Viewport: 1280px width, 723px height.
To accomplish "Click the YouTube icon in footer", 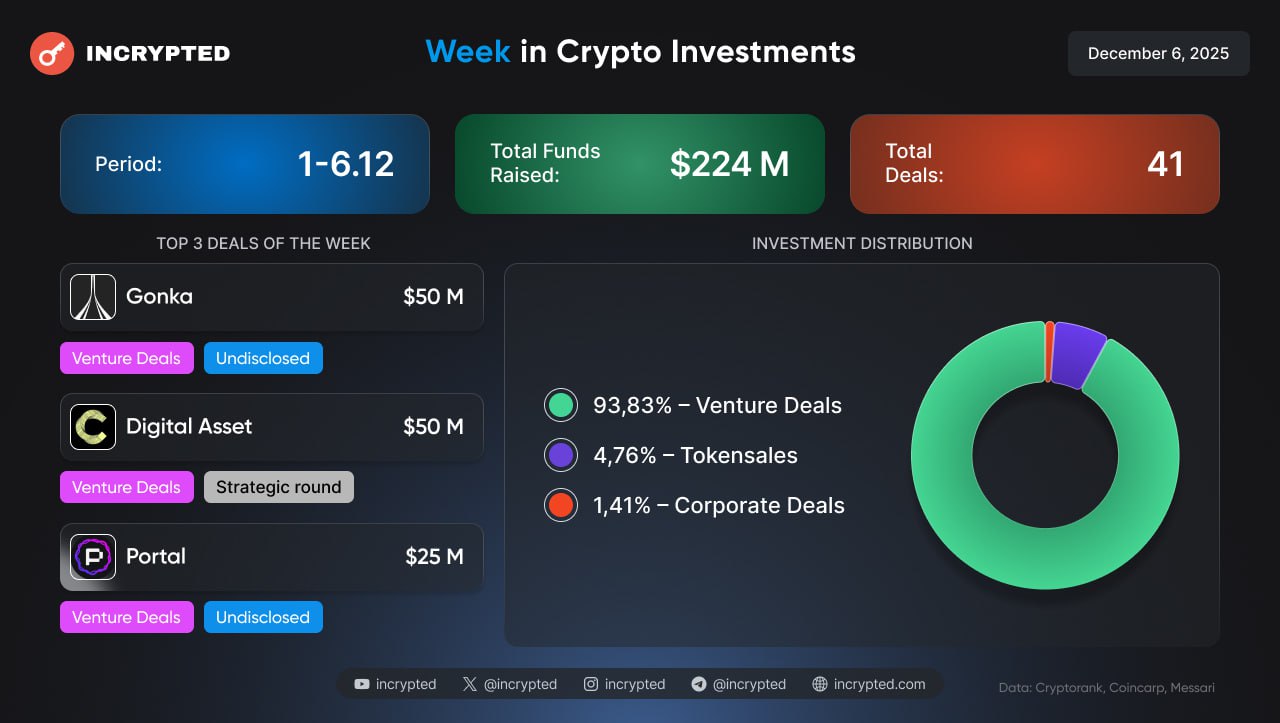I will 362,685.
